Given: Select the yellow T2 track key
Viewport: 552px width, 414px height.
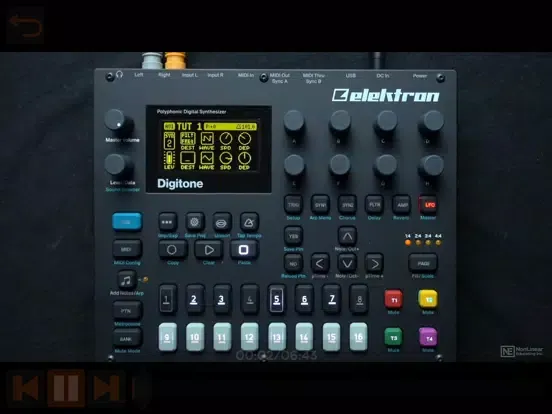Looking at the screenshot, I should (428, 299).
